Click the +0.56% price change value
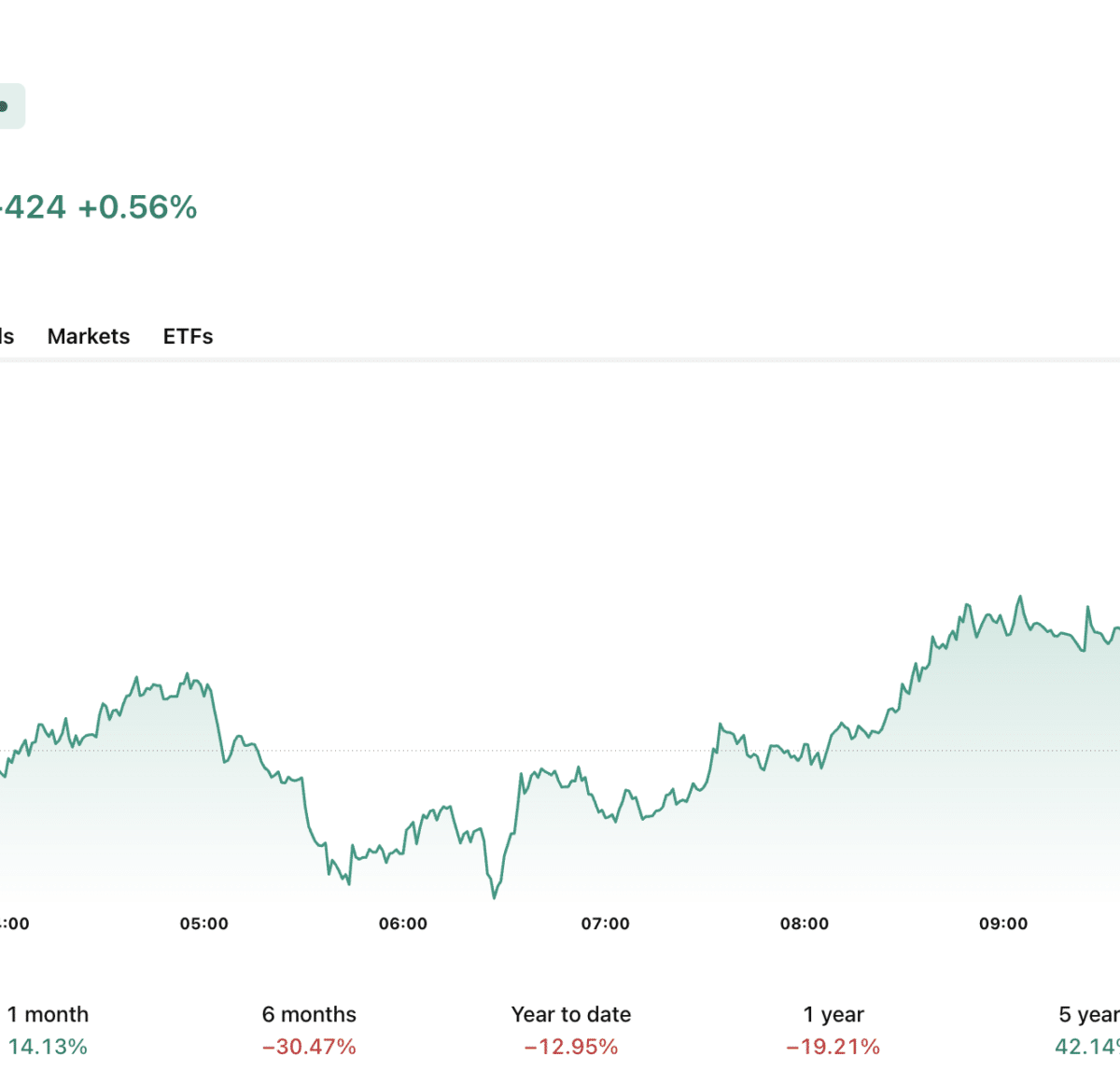1120x1071 pixels. [137, 207]
